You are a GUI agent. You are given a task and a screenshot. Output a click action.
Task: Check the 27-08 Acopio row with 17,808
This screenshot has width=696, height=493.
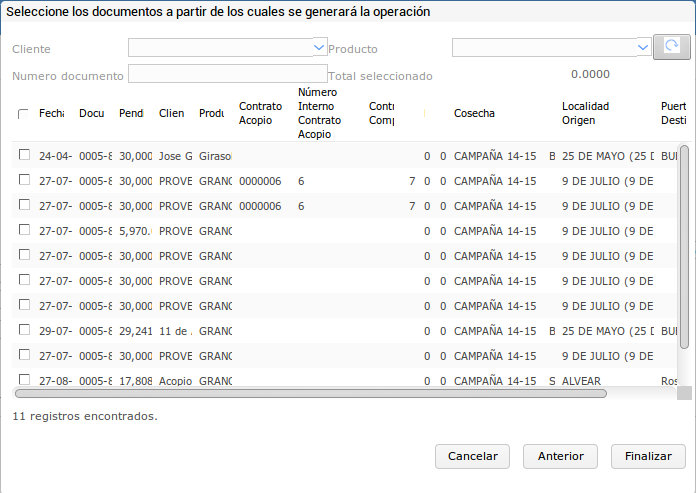pyautogui.click(x=24, y=379)
